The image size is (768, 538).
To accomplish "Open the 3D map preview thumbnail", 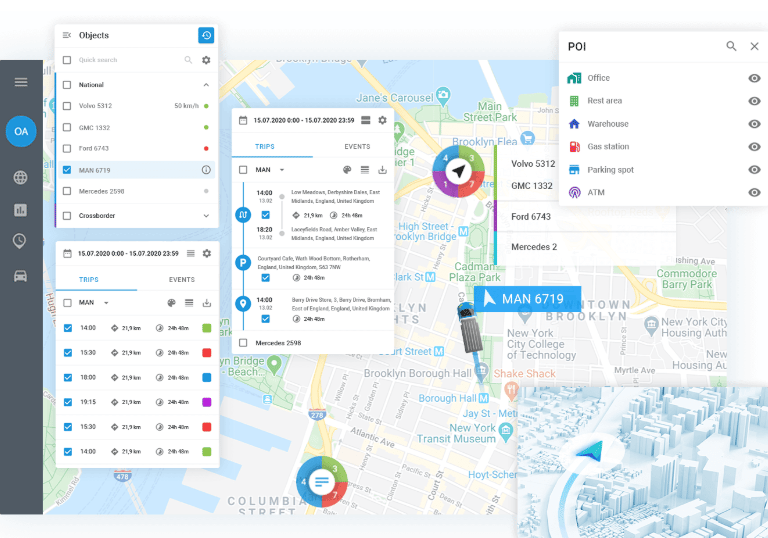I will click(x=643, y=462).
